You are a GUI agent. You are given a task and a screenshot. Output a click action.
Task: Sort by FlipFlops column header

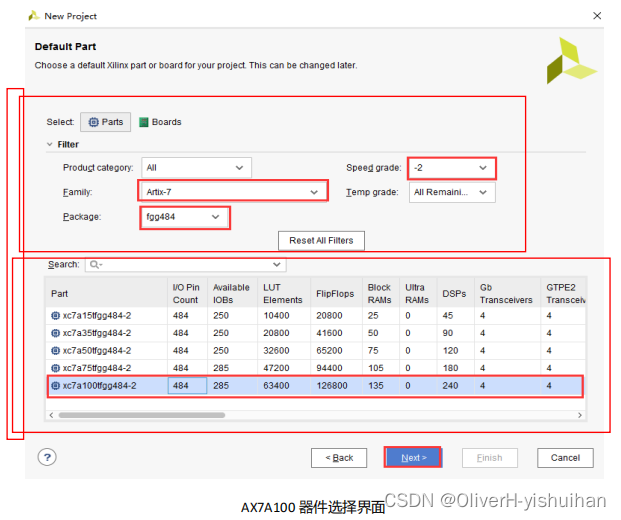(336, 293)
